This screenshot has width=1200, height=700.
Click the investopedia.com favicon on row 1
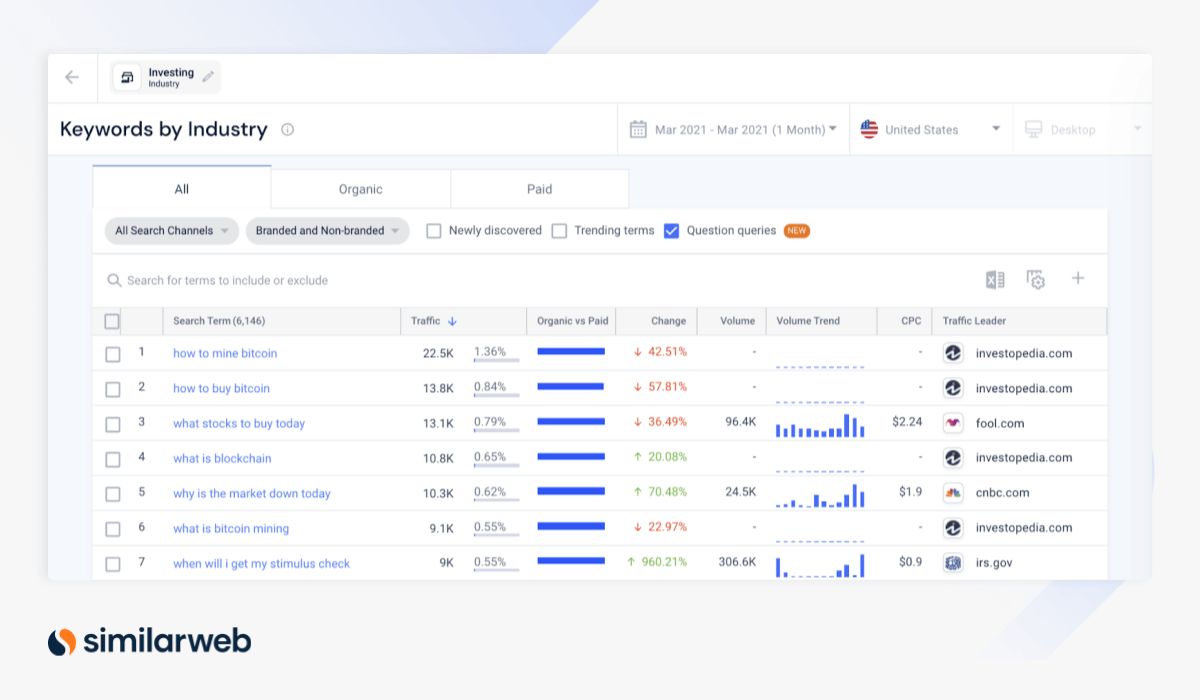pos(952,352)
